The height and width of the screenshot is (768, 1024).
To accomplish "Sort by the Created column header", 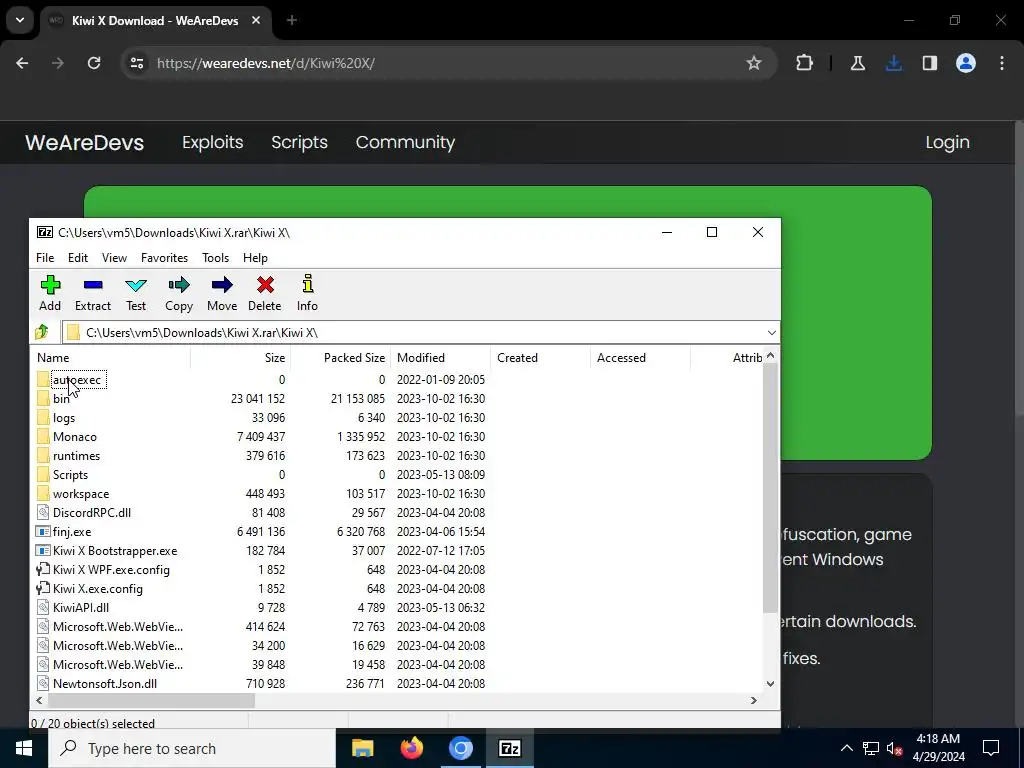I will click(x=540, y=358).
